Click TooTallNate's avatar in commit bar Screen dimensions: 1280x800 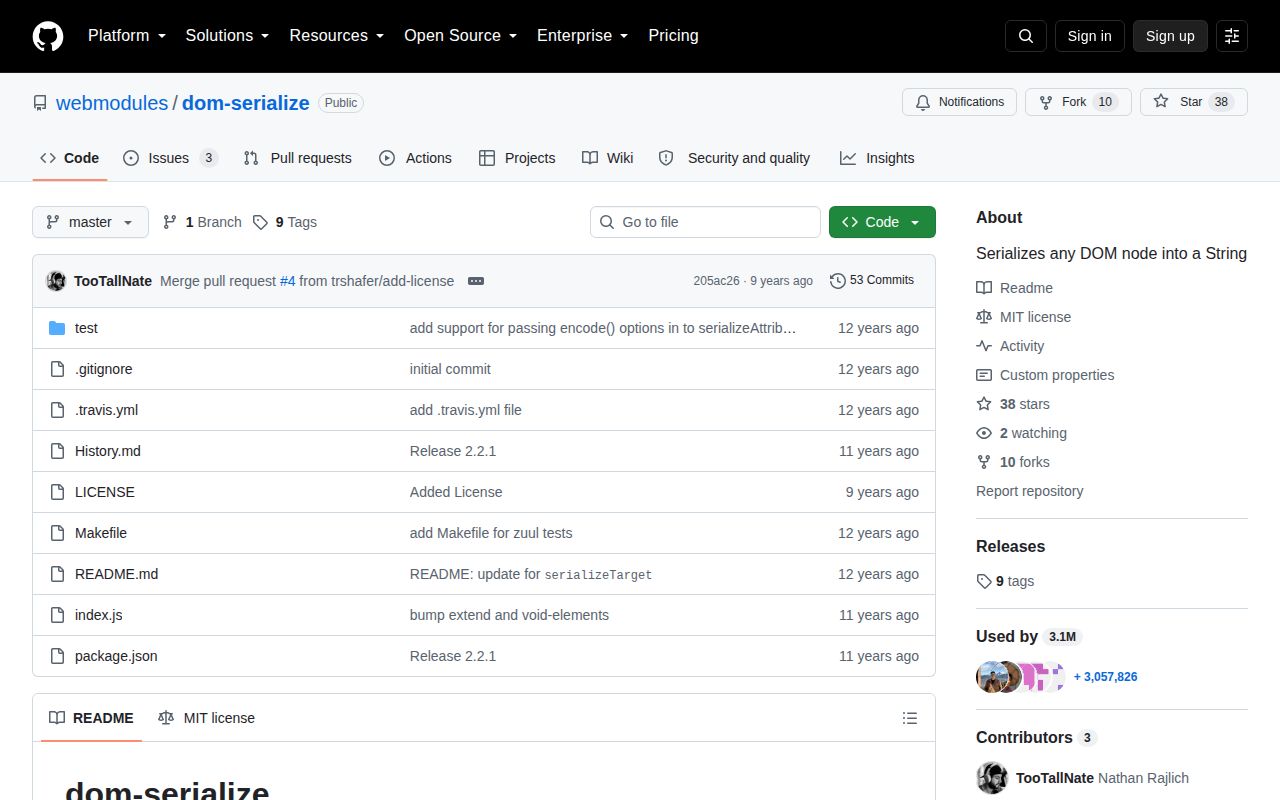click(x=56, y=281)
